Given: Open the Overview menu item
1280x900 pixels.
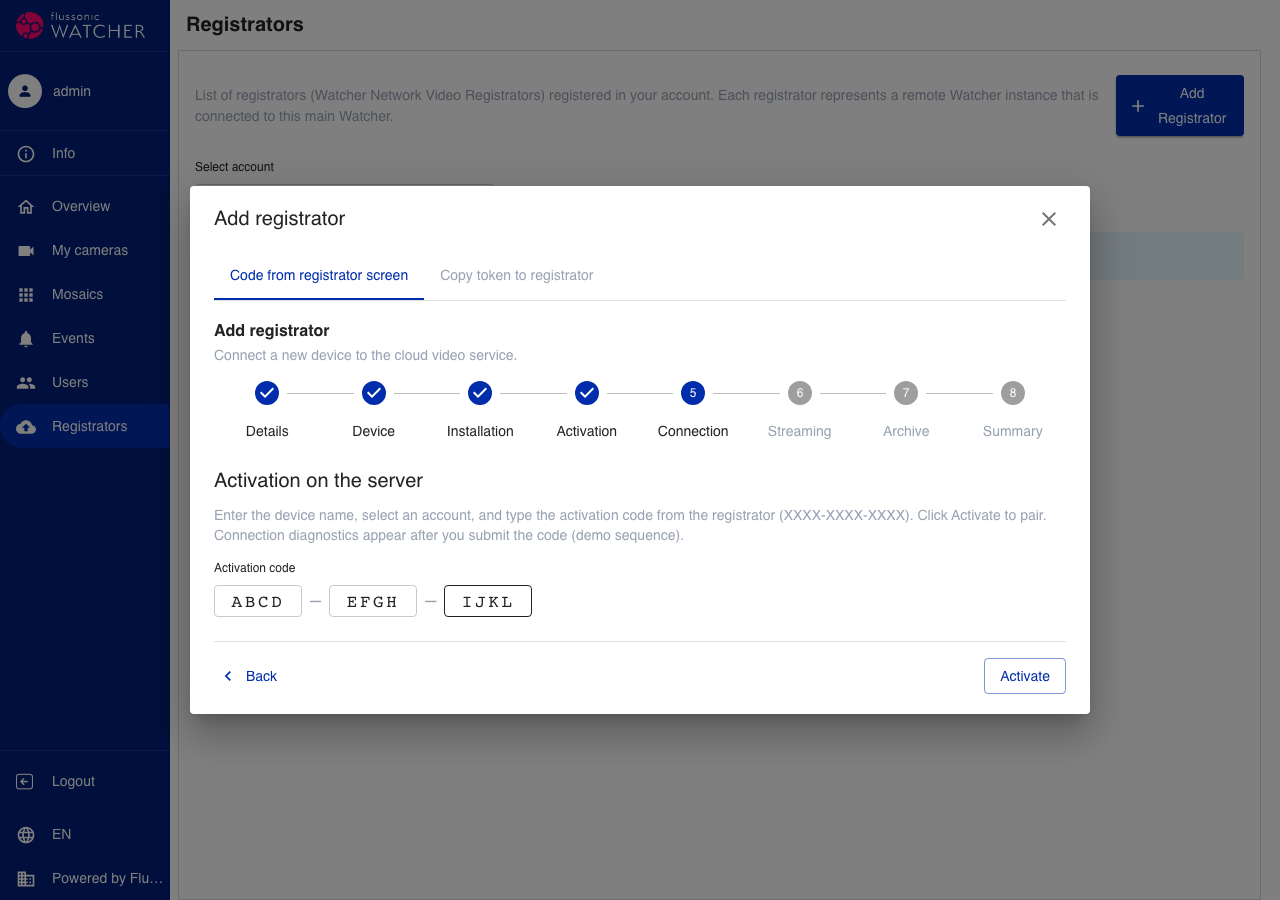Looking at the screenshot, I should [x=85, y=207].
